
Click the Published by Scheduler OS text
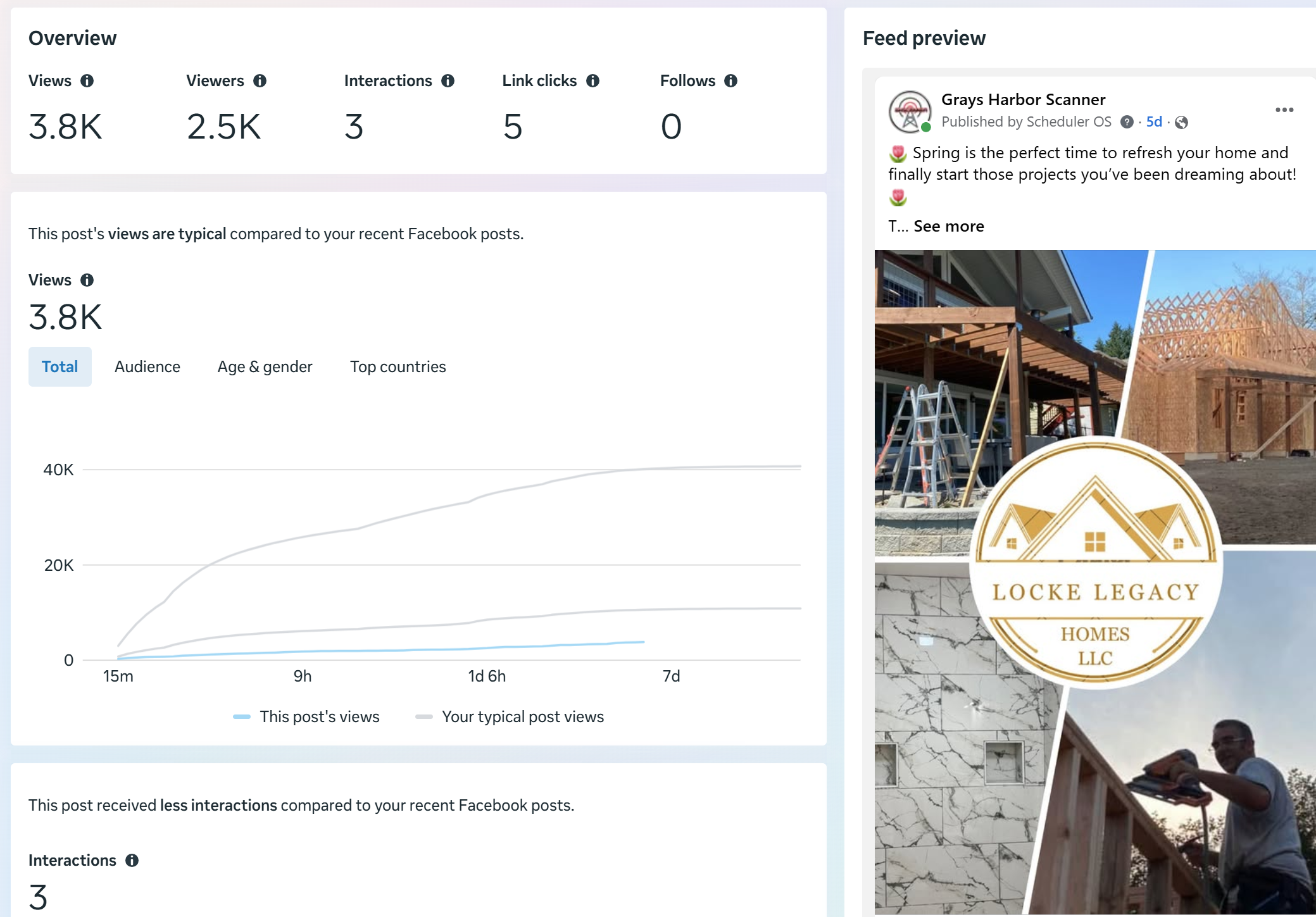point(1026,122)
